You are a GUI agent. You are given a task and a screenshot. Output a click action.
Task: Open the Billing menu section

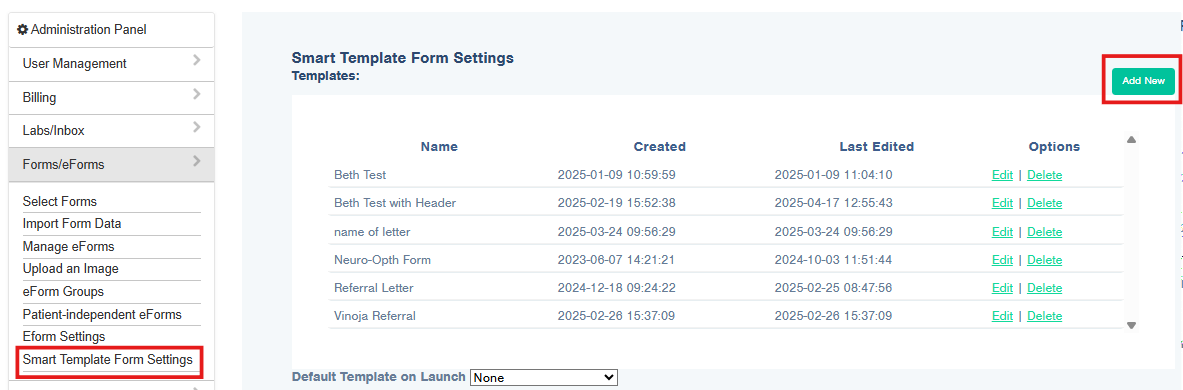(x=112, y=97)
